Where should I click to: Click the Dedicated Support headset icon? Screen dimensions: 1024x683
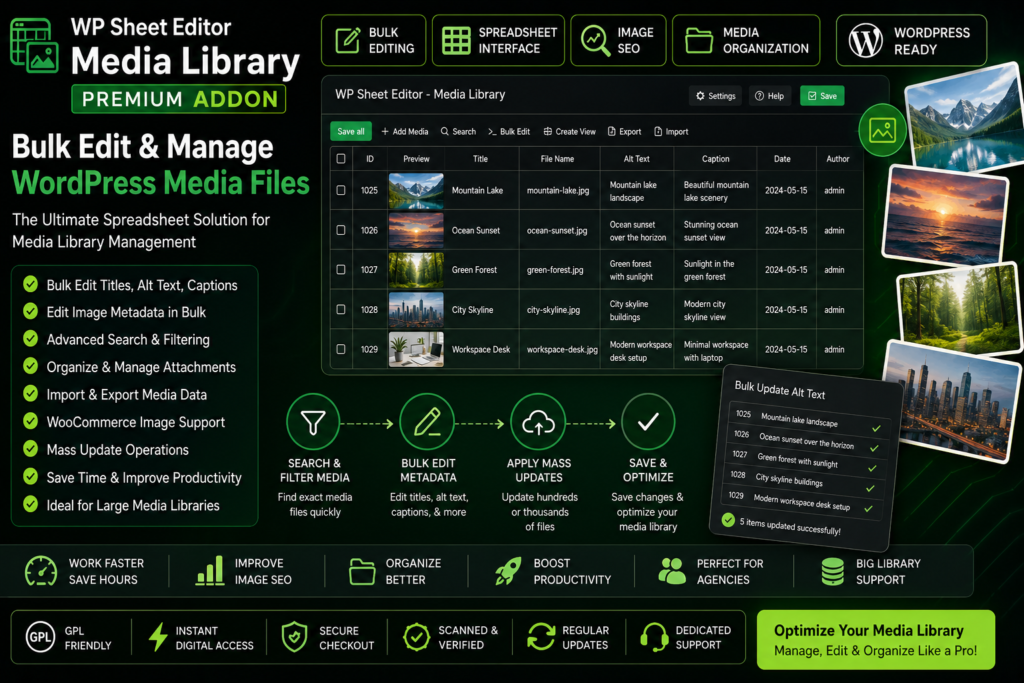pos(654,637)
